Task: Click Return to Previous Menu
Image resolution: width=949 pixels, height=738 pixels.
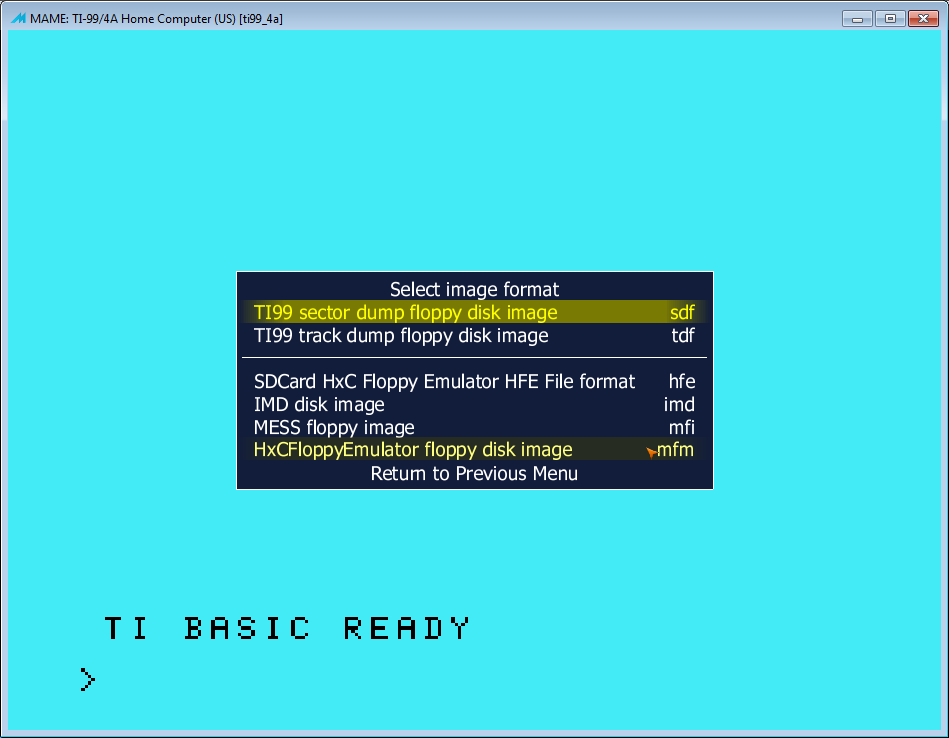Action: (x=474, y=473)
